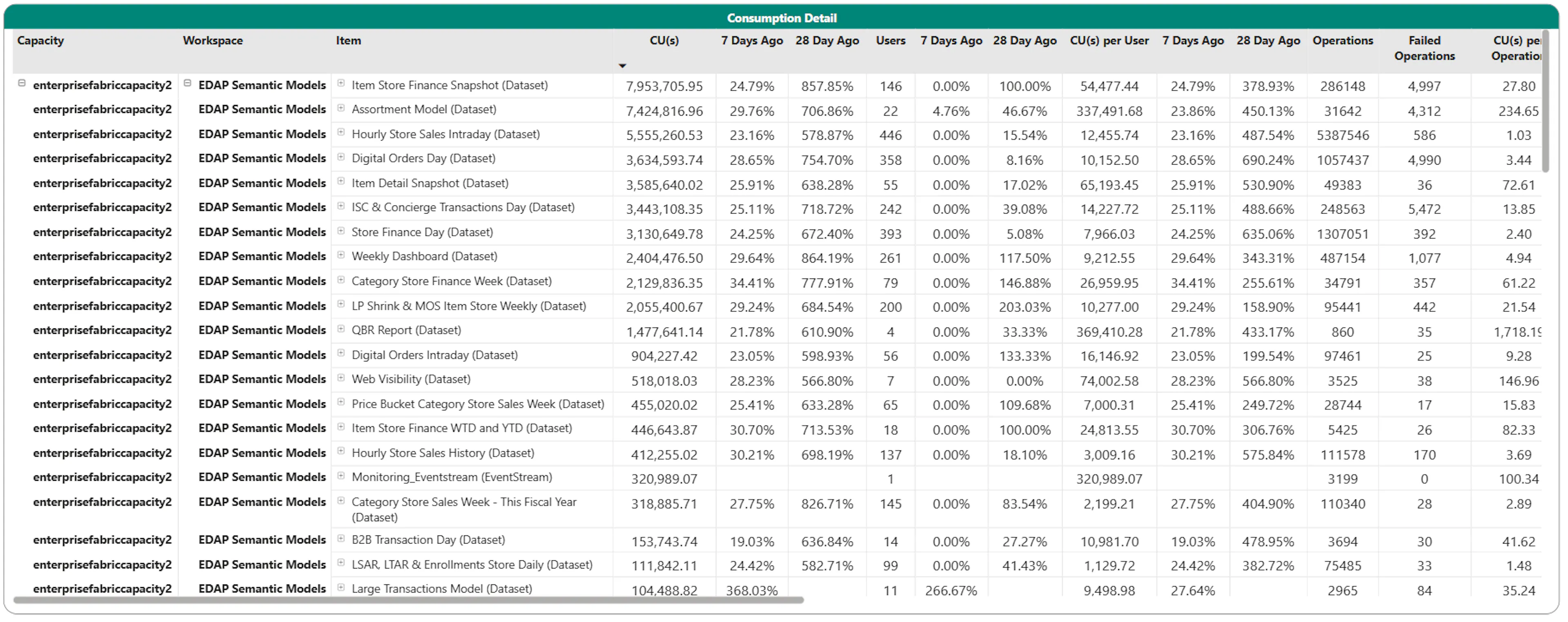This screenshot has height=622, width=1568.
Task: Select the Capacity column header
Action: pos(40,41)
